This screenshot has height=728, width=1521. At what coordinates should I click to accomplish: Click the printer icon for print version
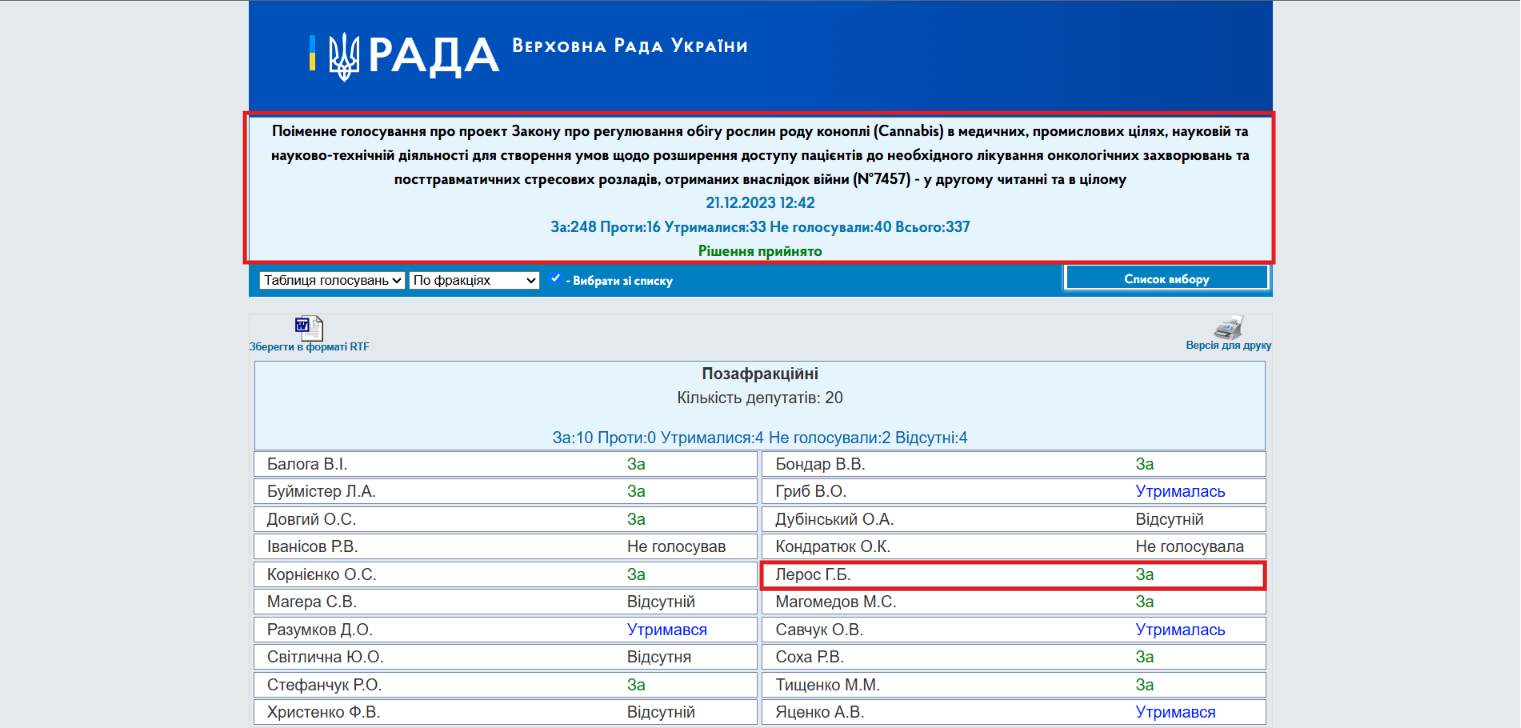pyautogui.click(x=1228, y=327)
